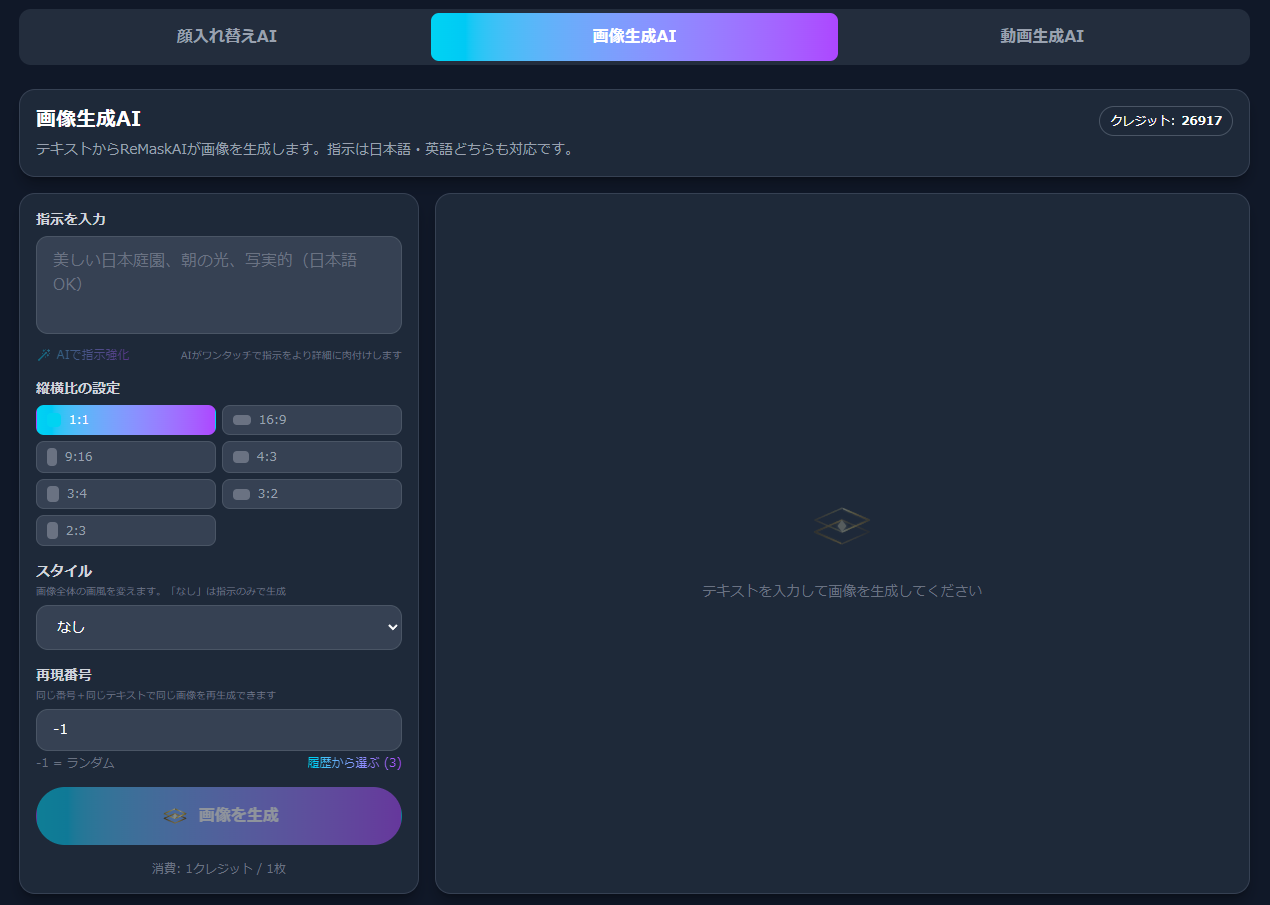The image size is (1270, 905).
Task: Switch to the 動画生成AI tab
Action: click(x=1042, y=37)
